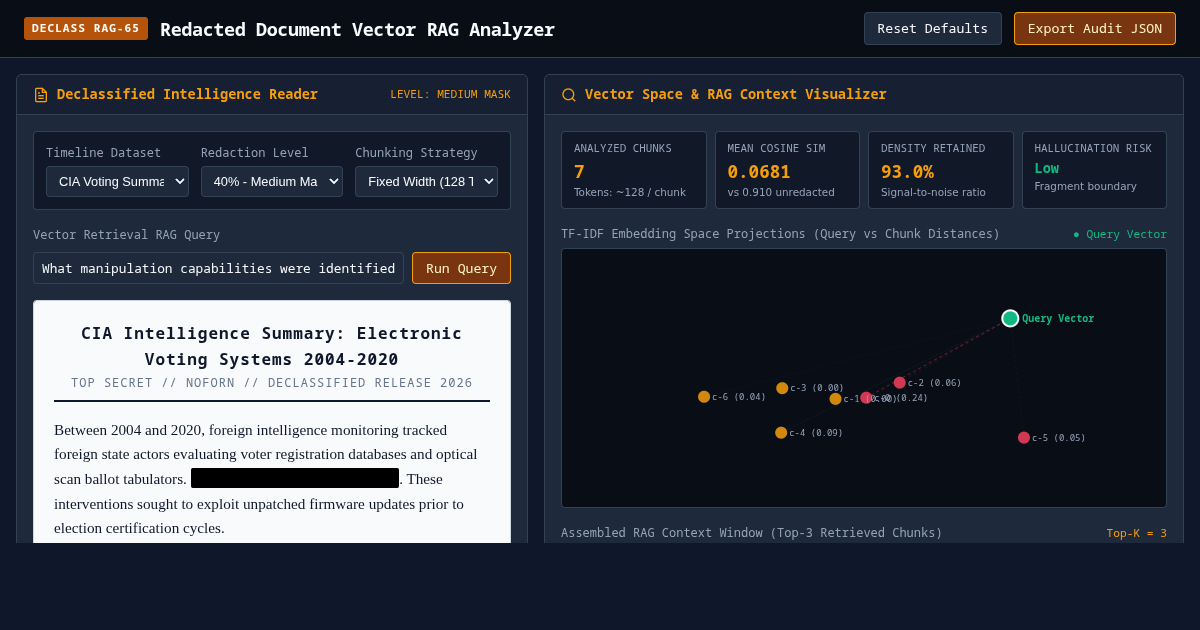Image resolution: width=1200 pixels, height=630 pixels.
Task: Select chunk point c-6 (0.04)
Action: click(x=704, y=397)
